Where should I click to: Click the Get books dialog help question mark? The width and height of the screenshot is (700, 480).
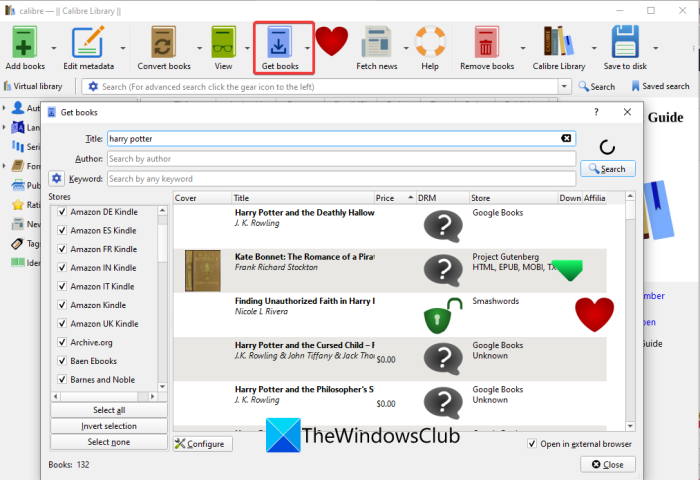pyautogui.click(x=596, y=112)
